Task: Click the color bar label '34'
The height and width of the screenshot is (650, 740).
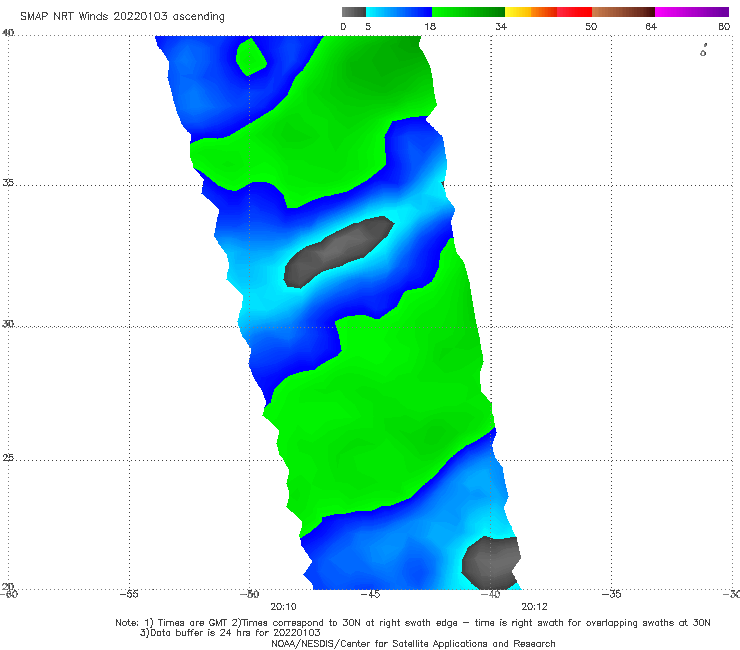Action: 501,26
